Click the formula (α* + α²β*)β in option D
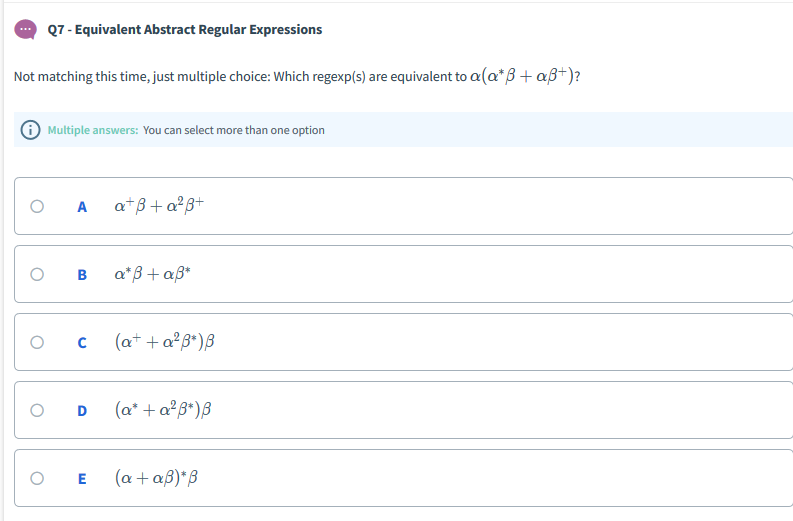 (166, 409)
